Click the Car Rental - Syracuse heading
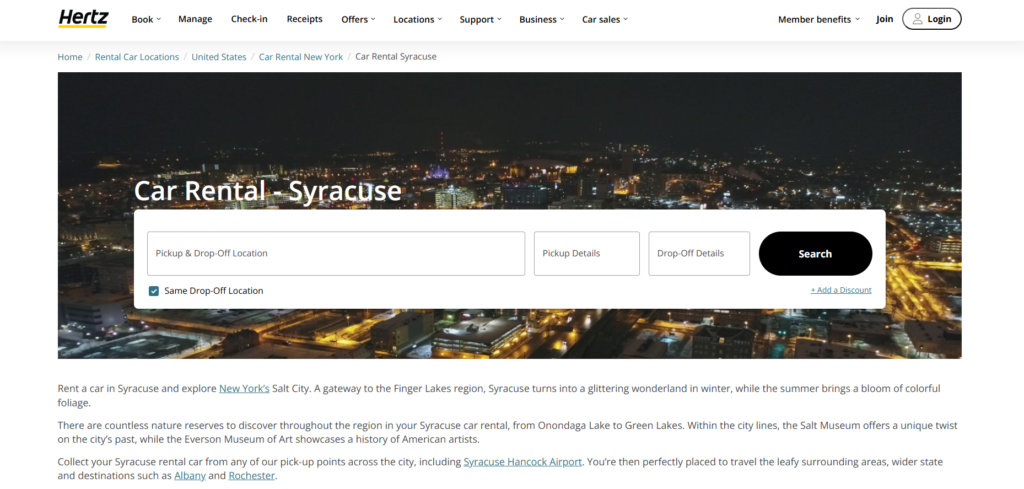 click(x=268, y=191)
